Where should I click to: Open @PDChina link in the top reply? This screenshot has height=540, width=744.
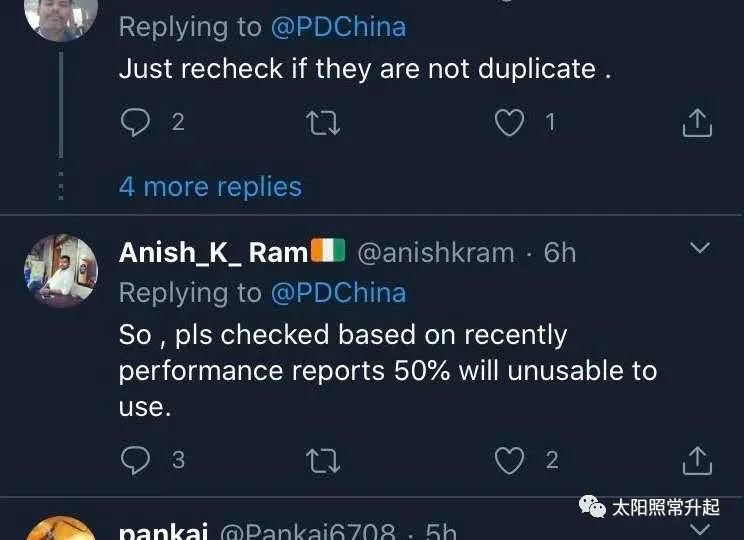pyautogui.click(x=338, y=27)
